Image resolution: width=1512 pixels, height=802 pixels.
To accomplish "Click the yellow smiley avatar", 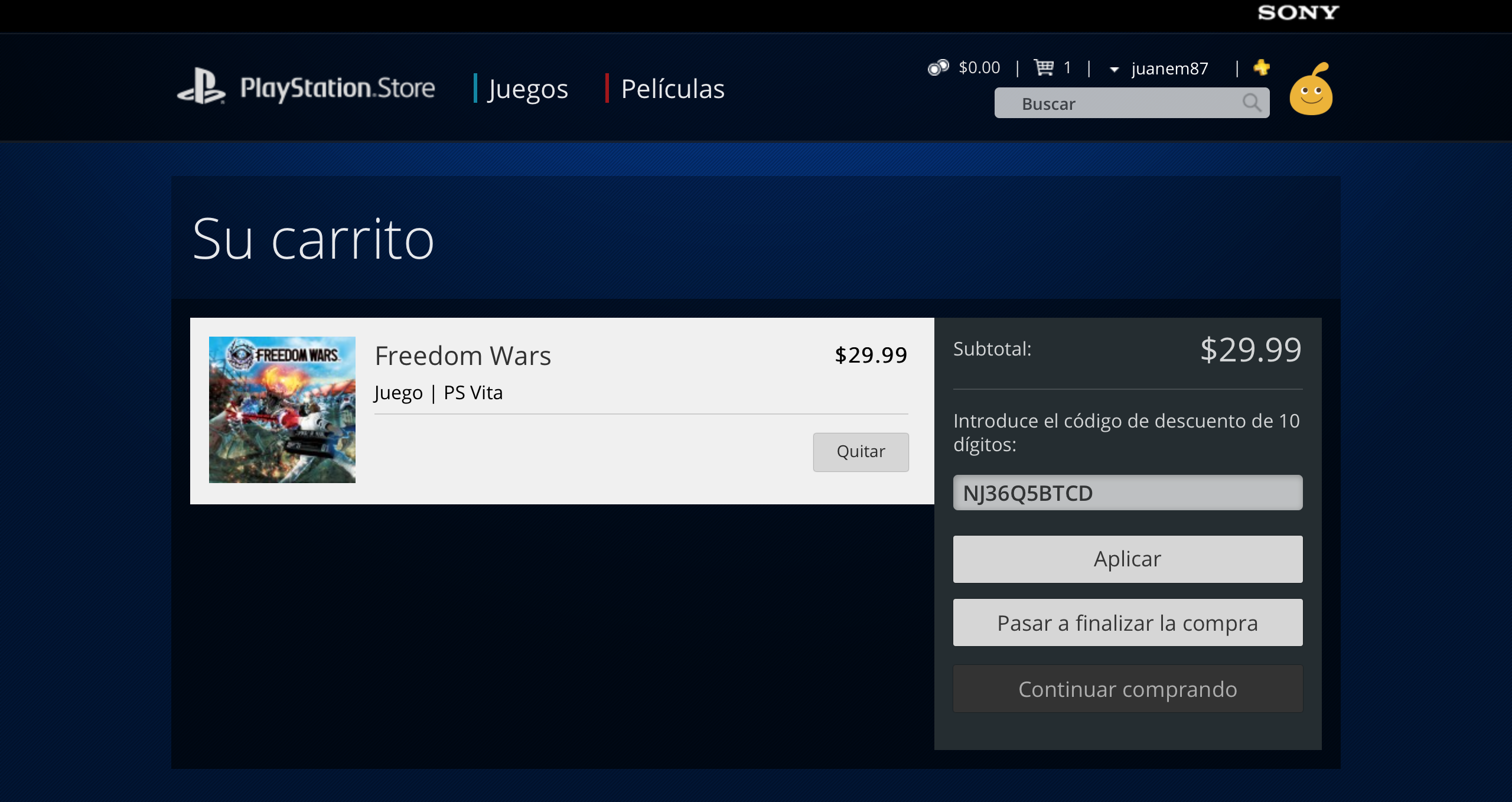I will [1311, 89].
